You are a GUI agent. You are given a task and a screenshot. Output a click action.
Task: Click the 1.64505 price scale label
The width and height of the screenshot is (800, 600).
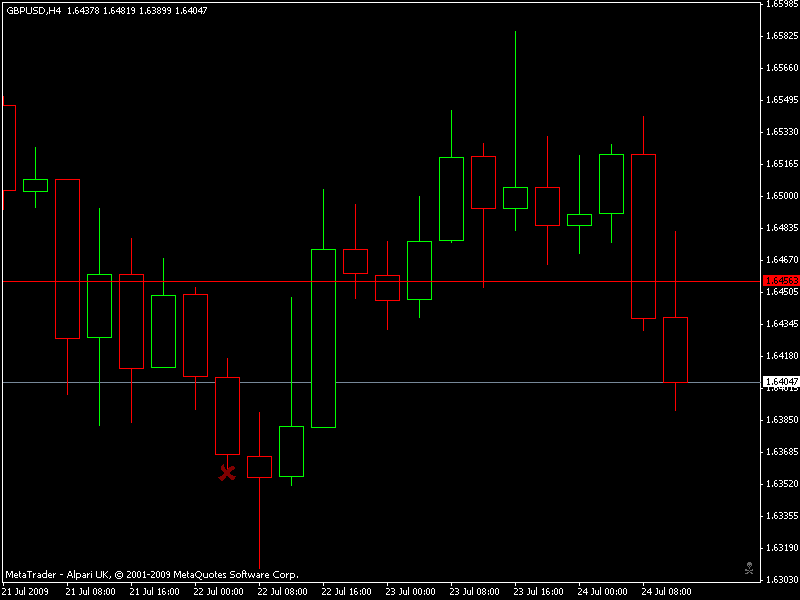pos(782,292)
